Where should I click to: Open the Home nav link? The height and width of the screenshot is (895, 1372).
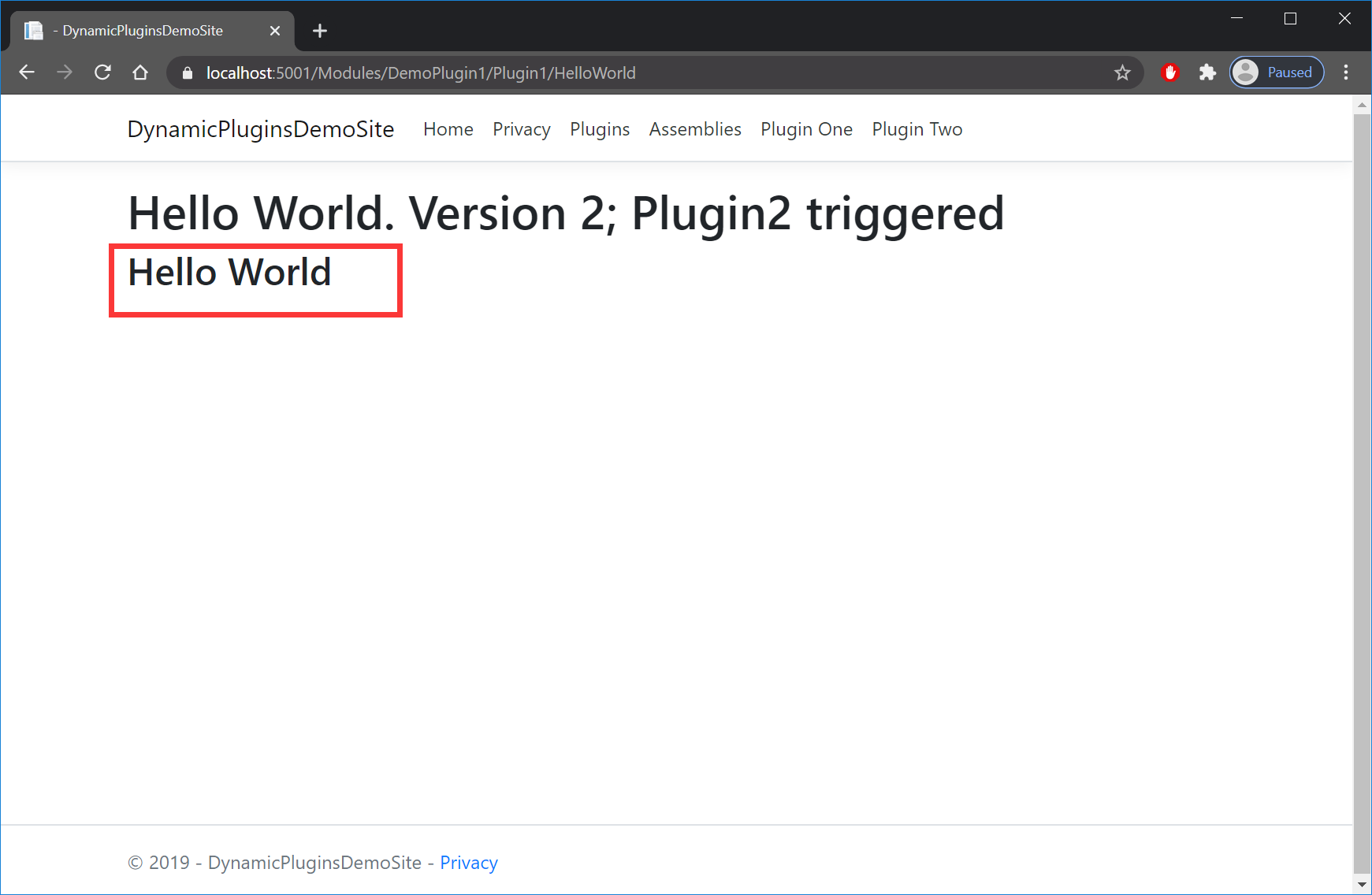click(448, 129)
